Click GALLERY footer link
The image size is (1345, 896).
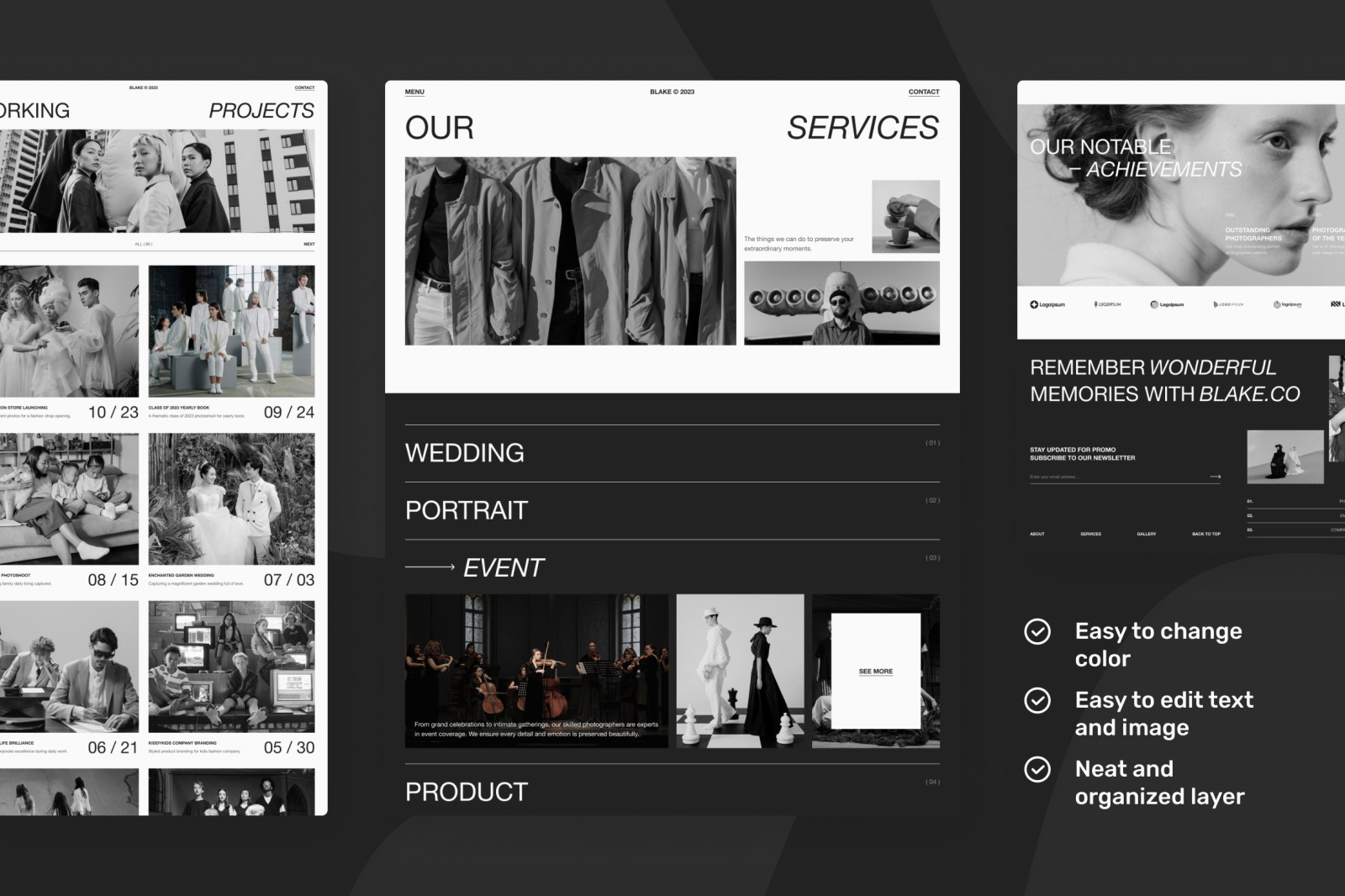coord(1147,534)
